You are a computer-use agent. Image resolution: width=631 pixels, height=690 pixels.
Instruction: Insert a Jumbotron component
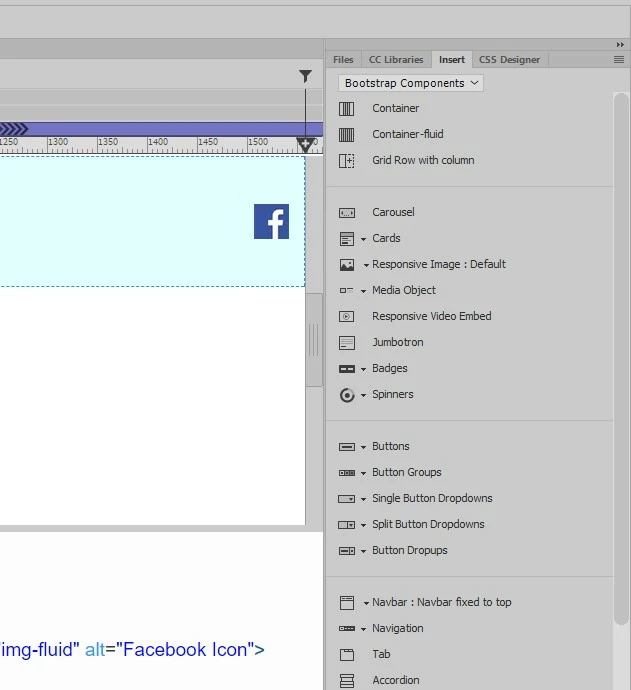398,342
